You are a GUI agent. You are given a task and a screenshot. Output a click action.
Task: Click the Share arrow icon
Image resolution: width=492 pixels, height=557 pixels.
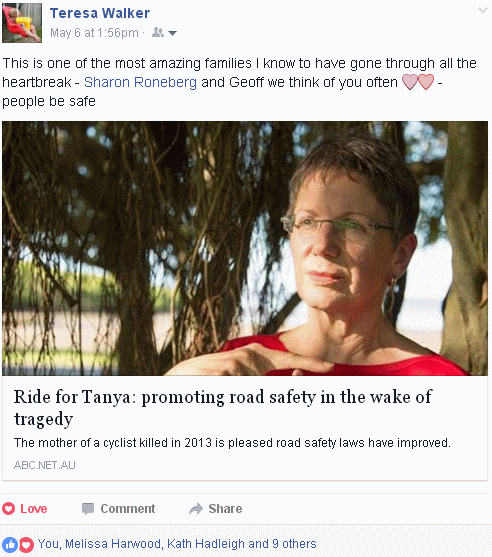coord(196,509)
